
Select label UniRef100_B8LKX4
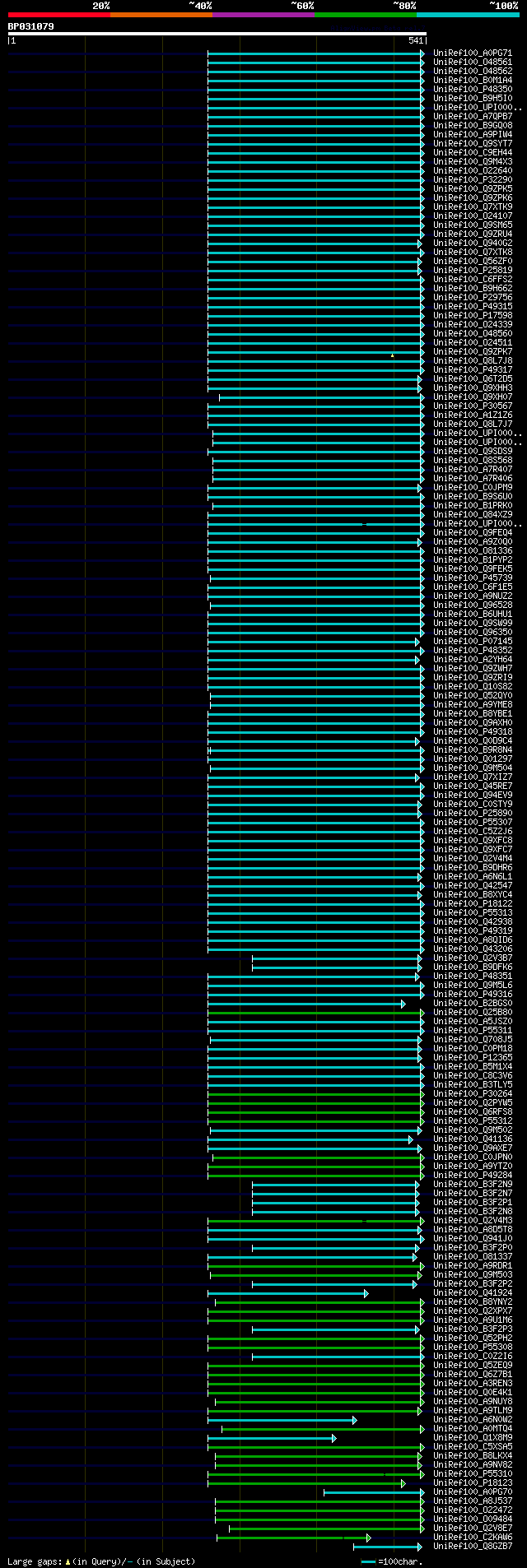pos(473,1456)
